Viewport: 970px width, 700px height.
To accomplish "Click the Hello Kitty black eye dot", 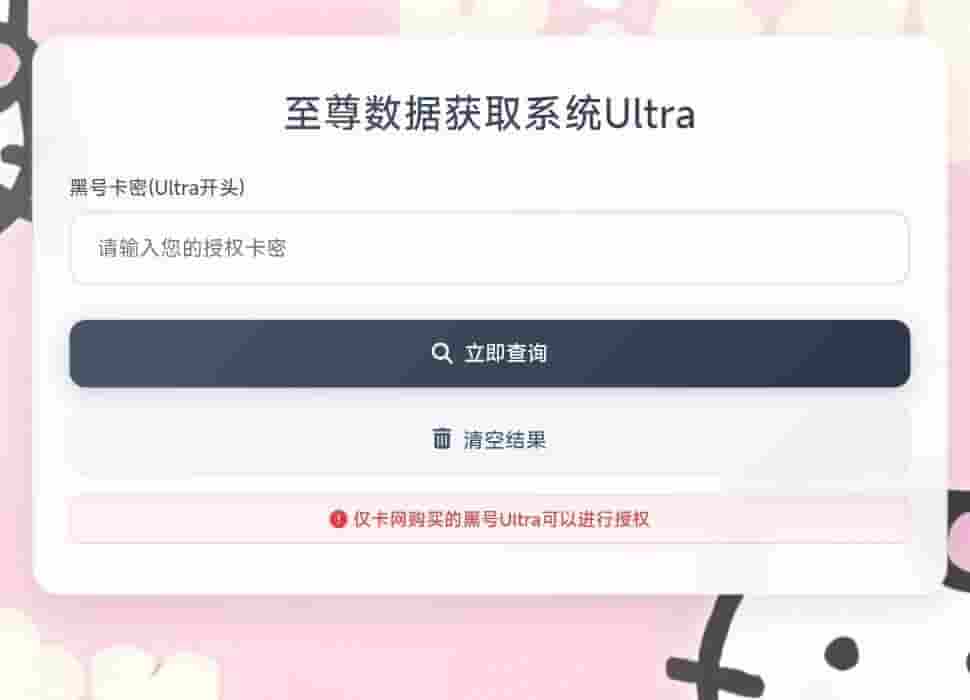I will coord(842,653).
